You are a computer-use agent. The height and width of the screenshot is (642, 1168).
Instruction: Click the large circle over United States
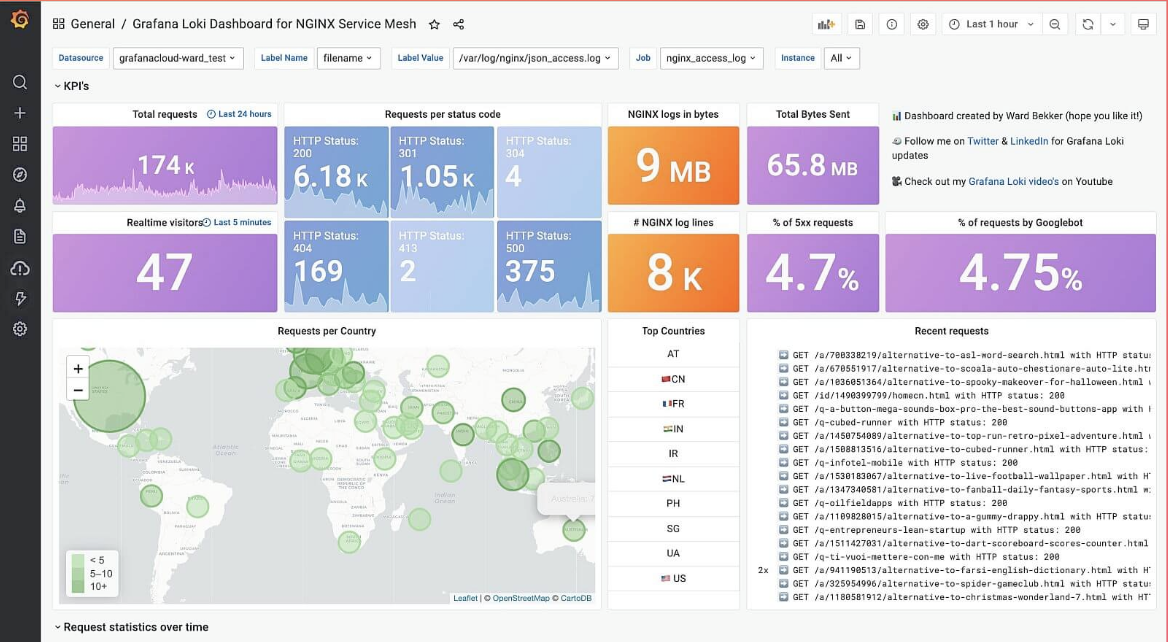pyautogui.click(x=110, y=396)
